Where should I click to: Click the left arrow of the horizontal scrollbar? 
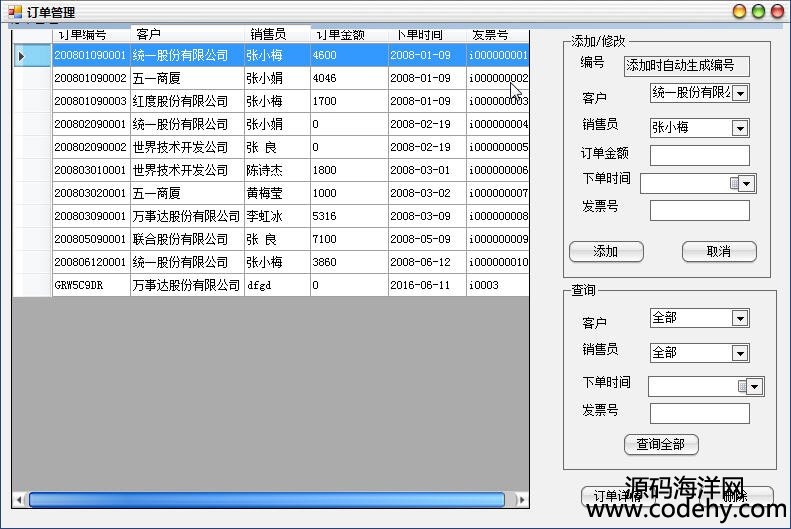click(x=18, y=499)
